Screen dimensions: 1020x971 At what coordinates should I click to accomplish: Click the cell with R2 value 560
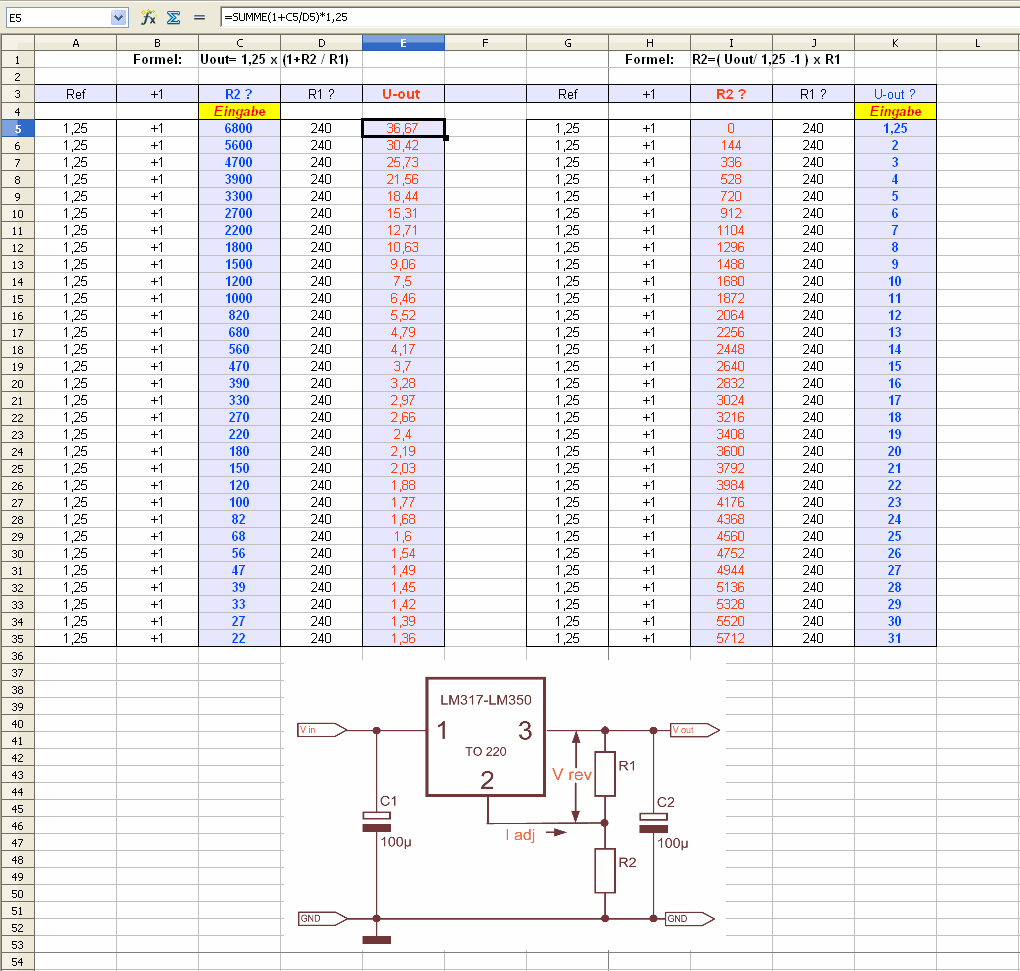(x=239, y=349)
